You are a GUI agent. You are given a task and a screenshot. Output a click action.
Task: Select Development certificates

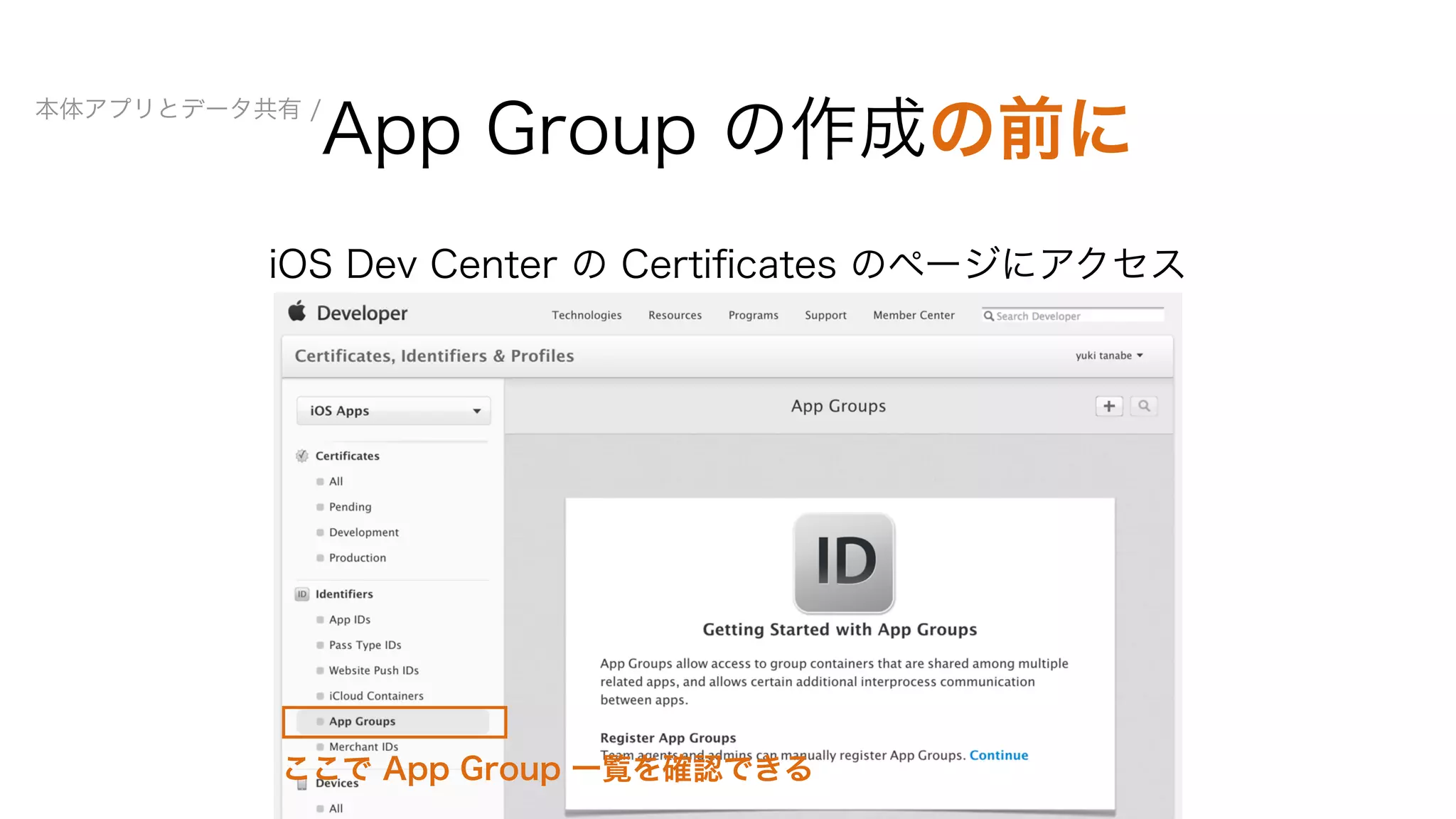(x=364, y=532)
